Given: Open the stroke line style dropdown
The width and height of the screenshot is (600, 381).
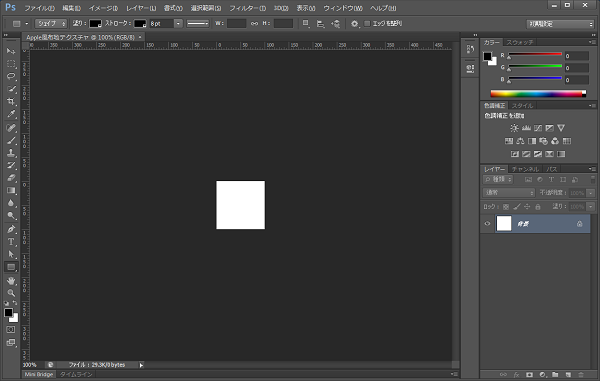Looking at the screenshot, I should pyautogui.click(x=198, y=24).
